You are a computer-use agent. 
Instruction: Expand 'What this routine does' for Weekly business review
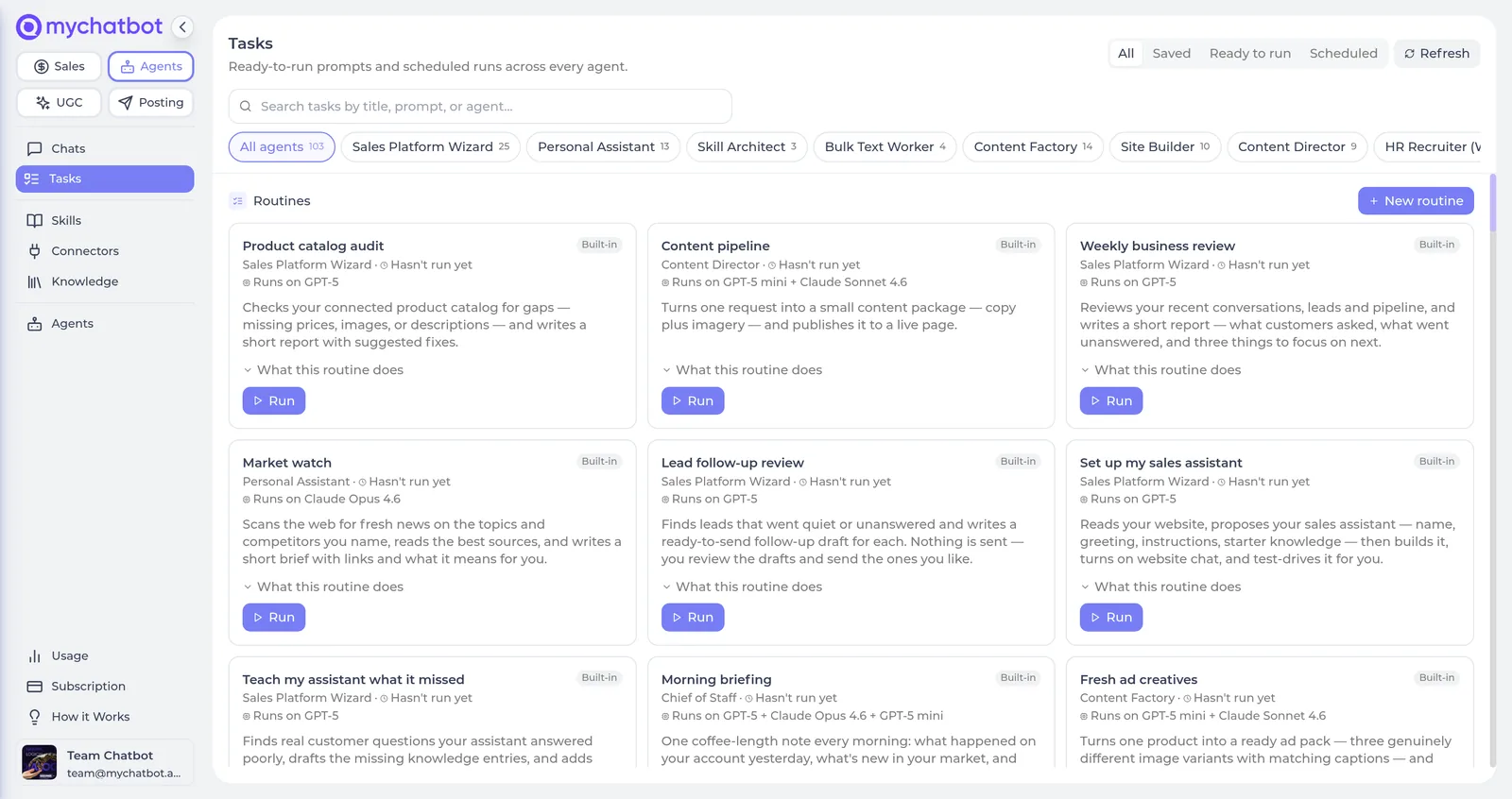(1160, 370)
